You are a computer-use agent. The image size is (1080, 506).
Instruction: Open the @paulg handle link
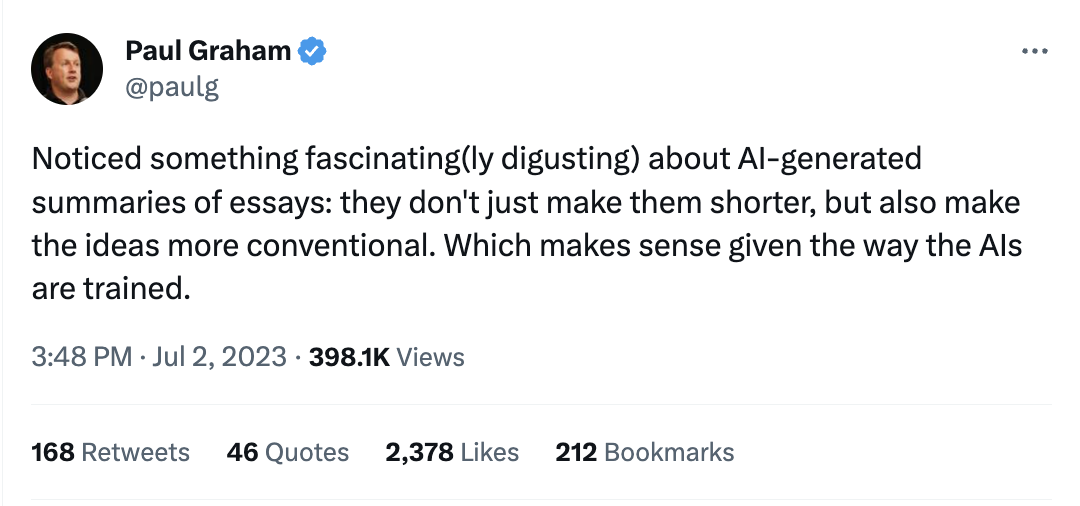[172, 87]
